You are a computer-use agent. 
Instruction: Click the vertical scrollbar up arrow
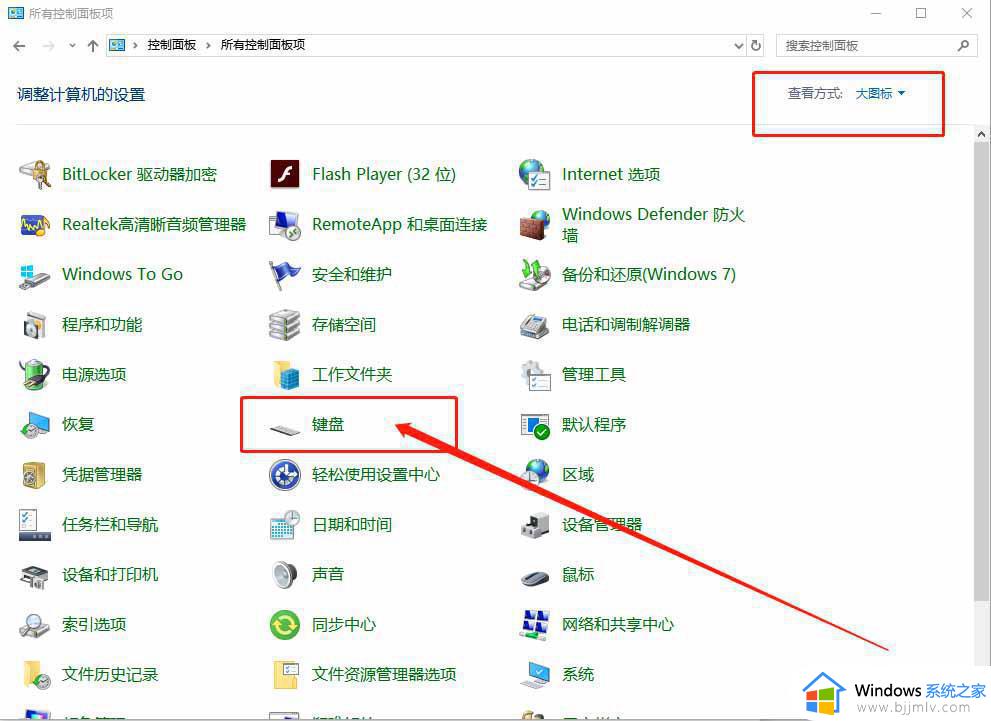click(x=981, y=134)
